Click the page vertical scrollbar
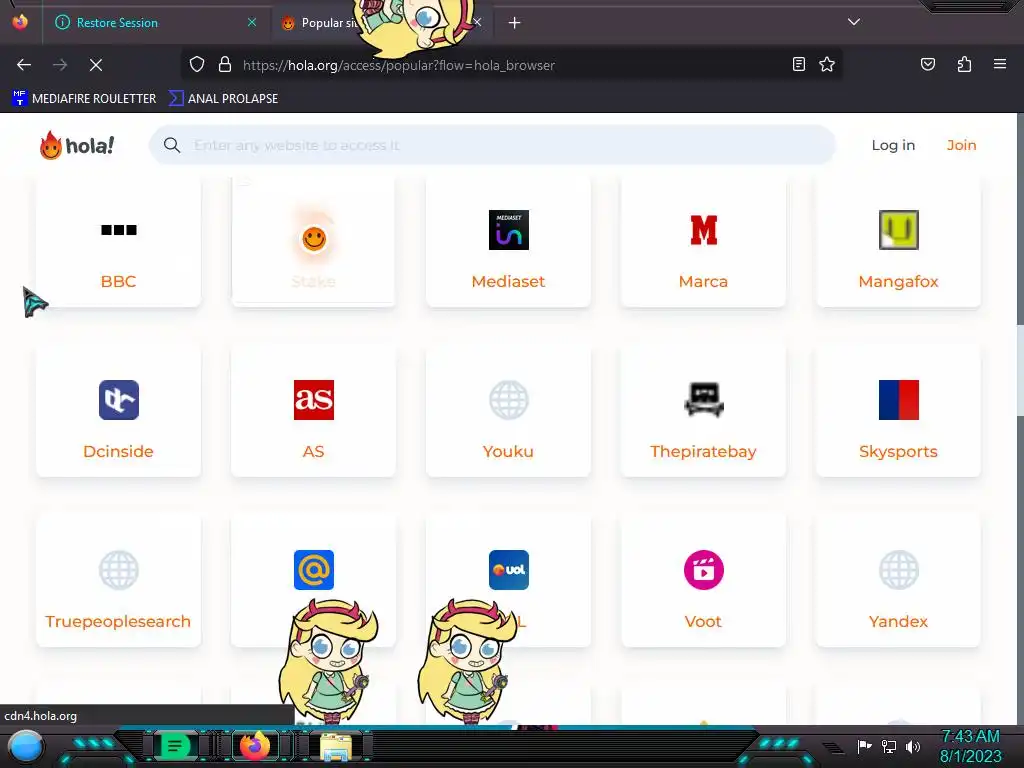This screenshot has width=1024, height=768. coord(1020,368)
